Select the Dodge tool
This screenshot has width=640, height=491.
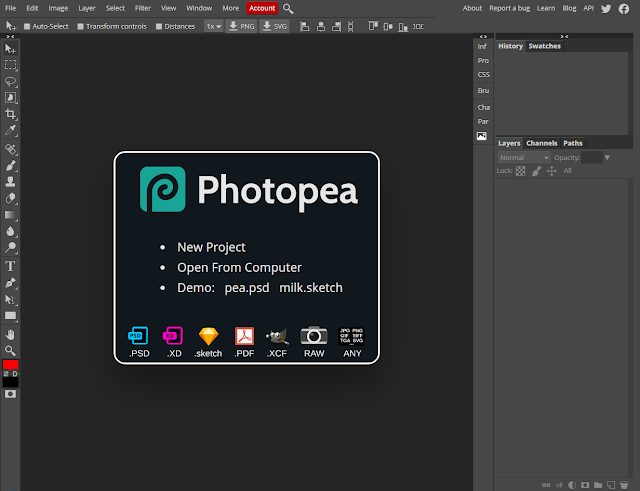10,247
